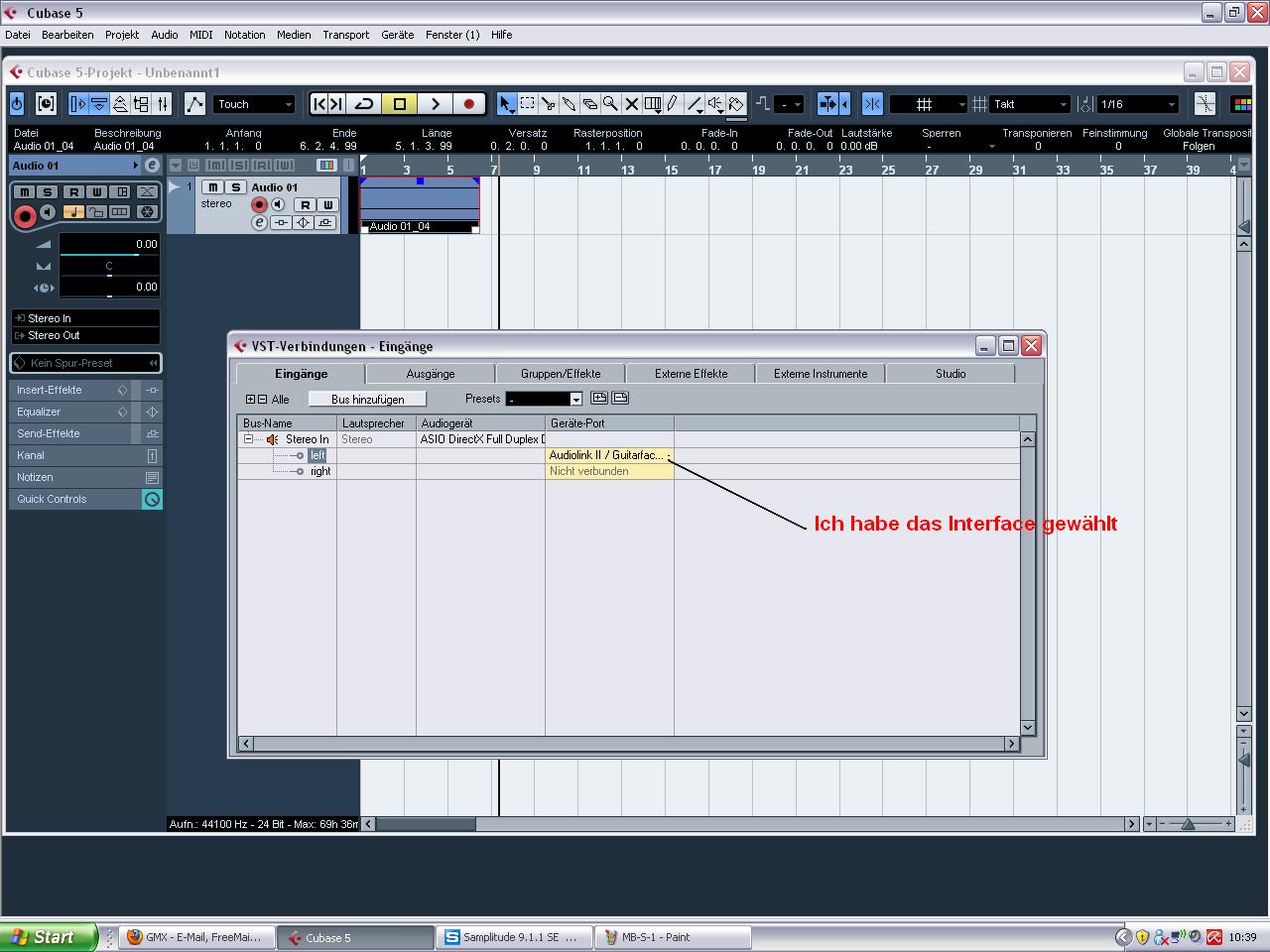Open Quick Controls inspector section
Screen dimensions: 1270x952
[85, 499]
